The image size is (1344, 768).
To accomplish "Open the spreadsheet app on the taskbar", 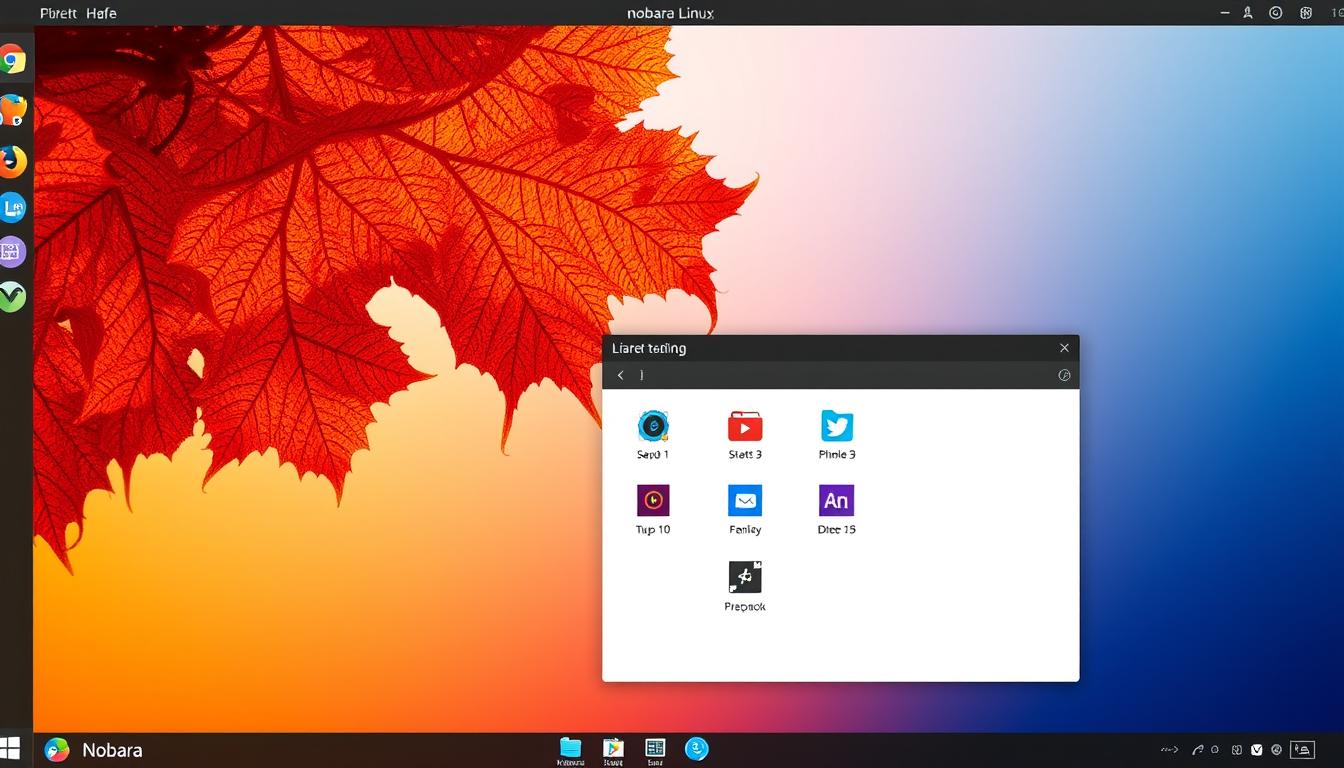I will 655,748.
